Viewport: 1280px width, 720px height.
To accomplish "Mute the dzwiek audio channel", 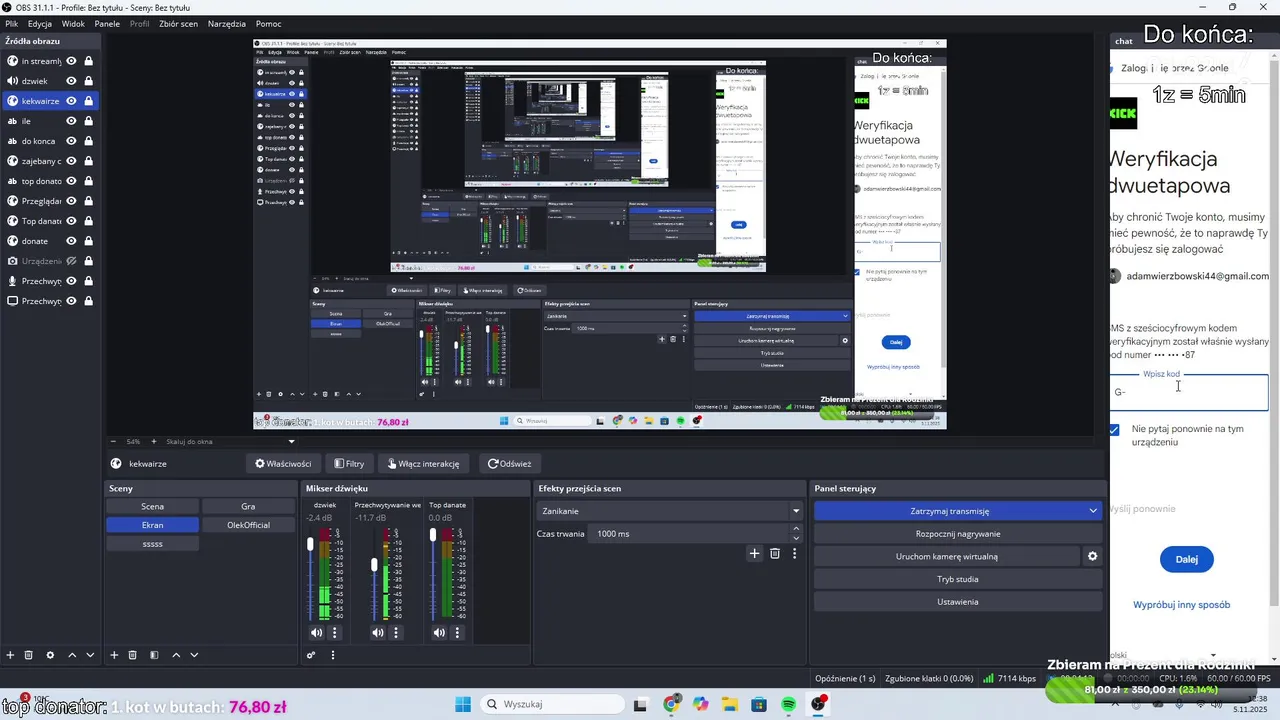I will point(317,632).
